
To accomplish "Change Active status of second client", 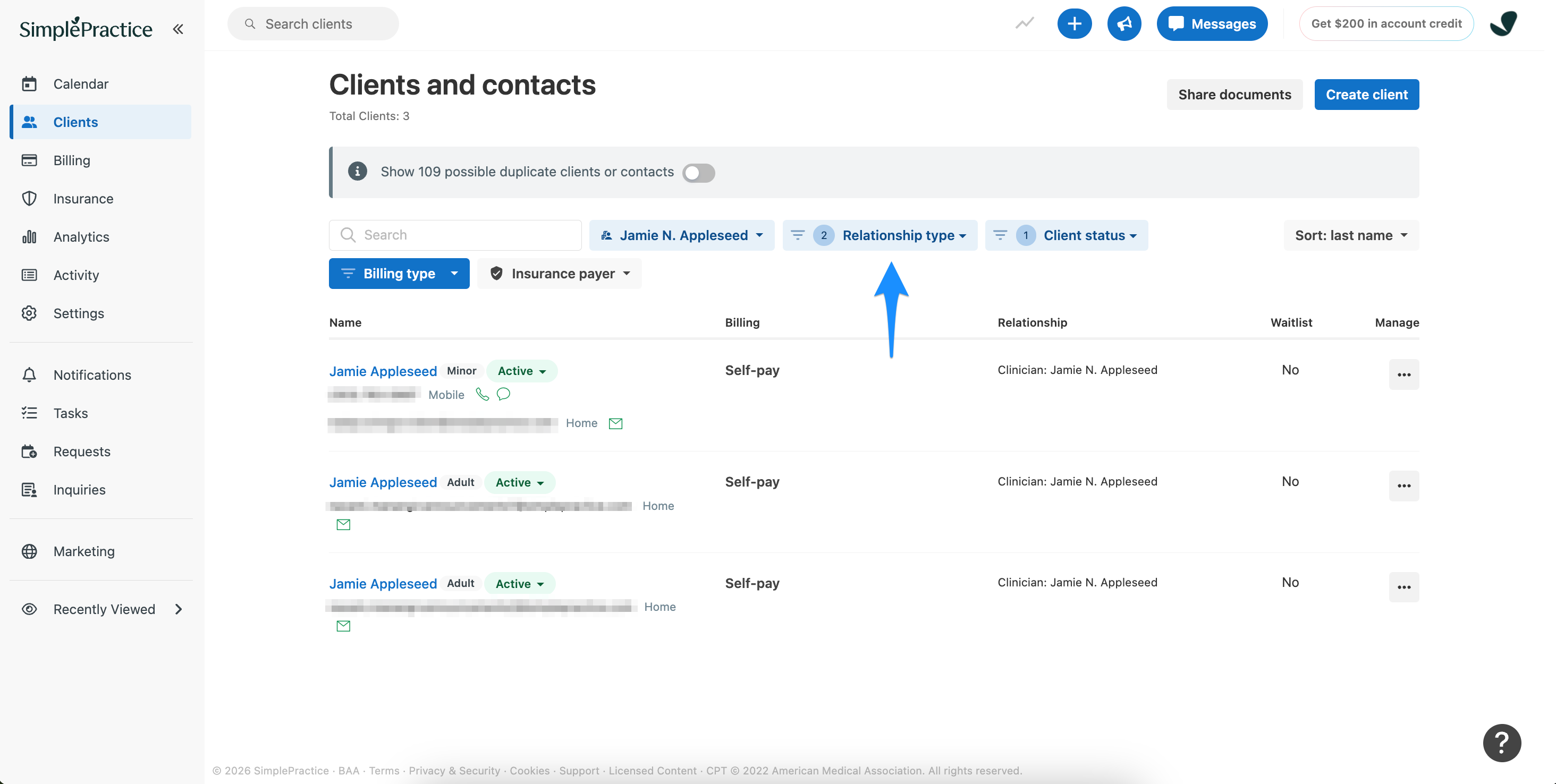I will (520, 482).
